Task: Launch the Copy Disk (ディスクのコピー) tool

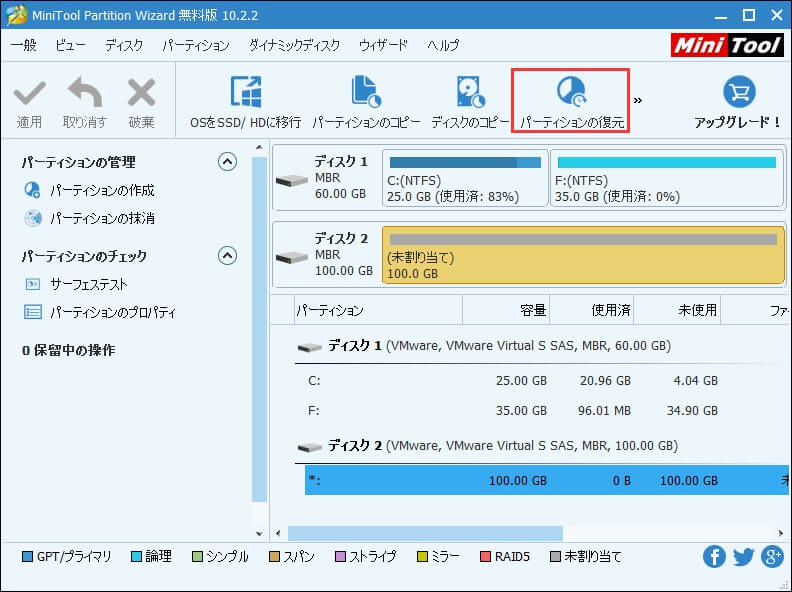Action: 470,103
